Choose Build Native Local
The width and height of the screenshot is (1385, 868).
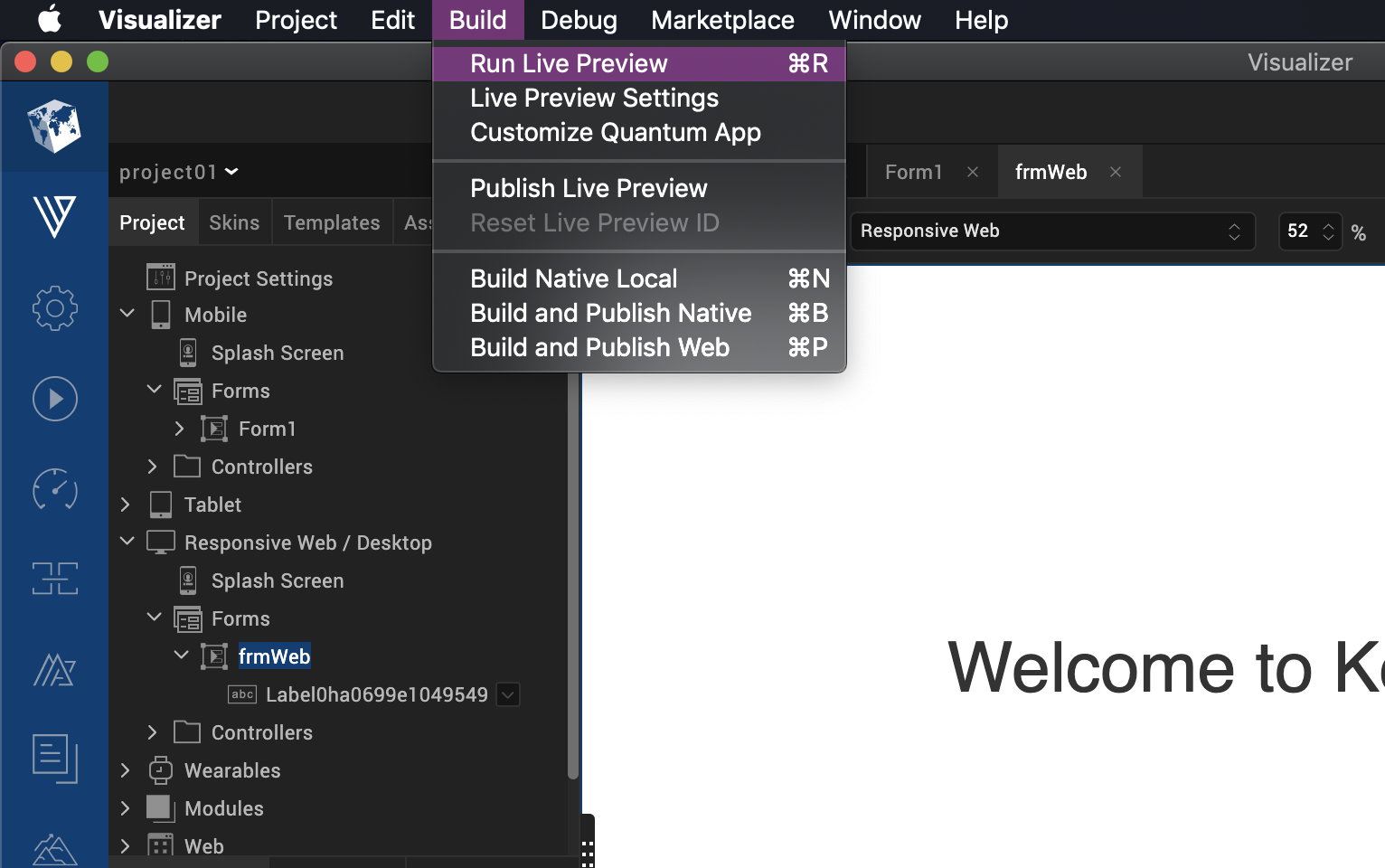click(x=639, y=278)
